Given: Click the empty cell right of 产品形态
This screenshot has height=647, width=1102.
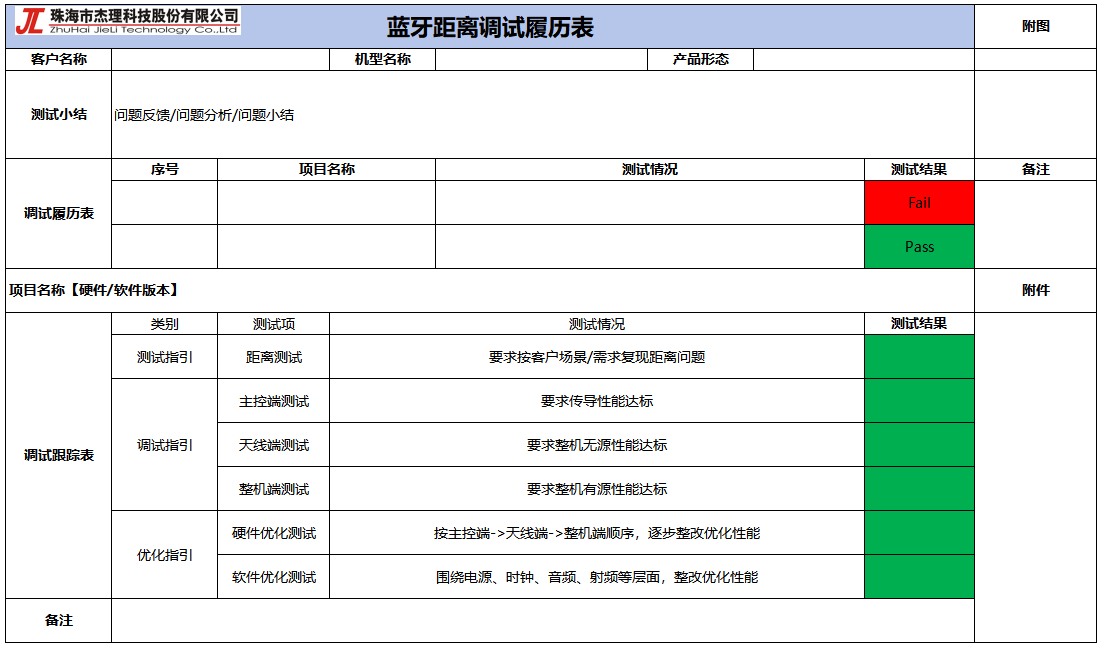Looking at the screenshot, I should pos(864,60).
